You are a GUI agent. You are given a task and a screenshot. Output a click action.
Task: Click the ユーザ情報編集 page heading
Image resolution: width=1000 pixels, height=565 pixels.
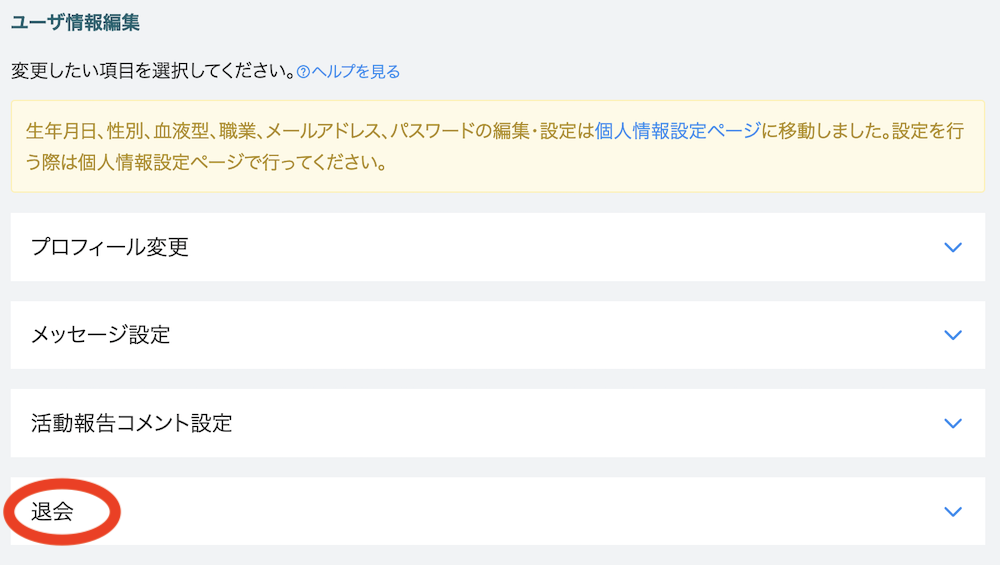click(76, 20)
